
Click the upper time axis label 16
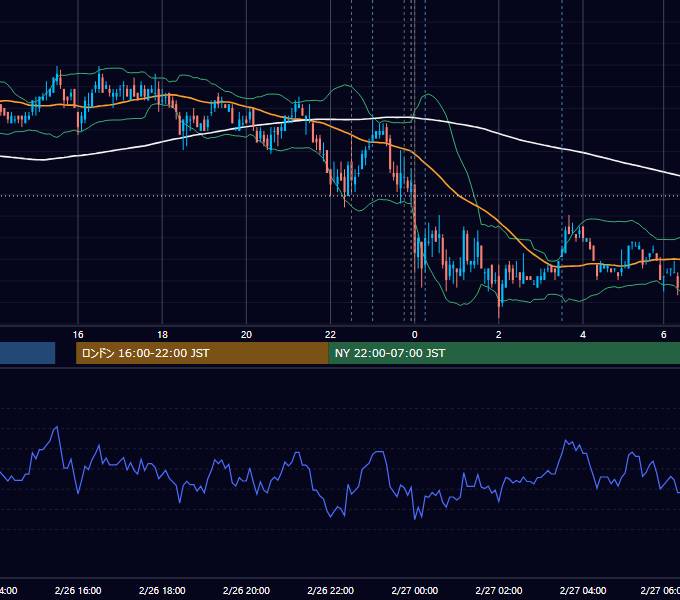[78, 335]
